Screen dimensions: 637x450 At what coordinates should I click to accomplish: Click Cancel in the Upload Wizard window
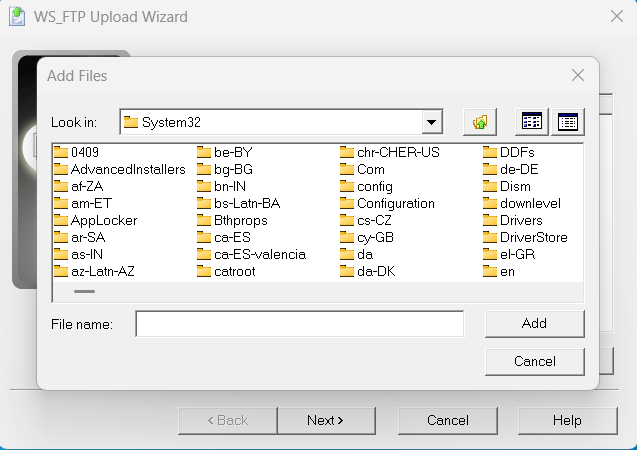tap(448, 420)
